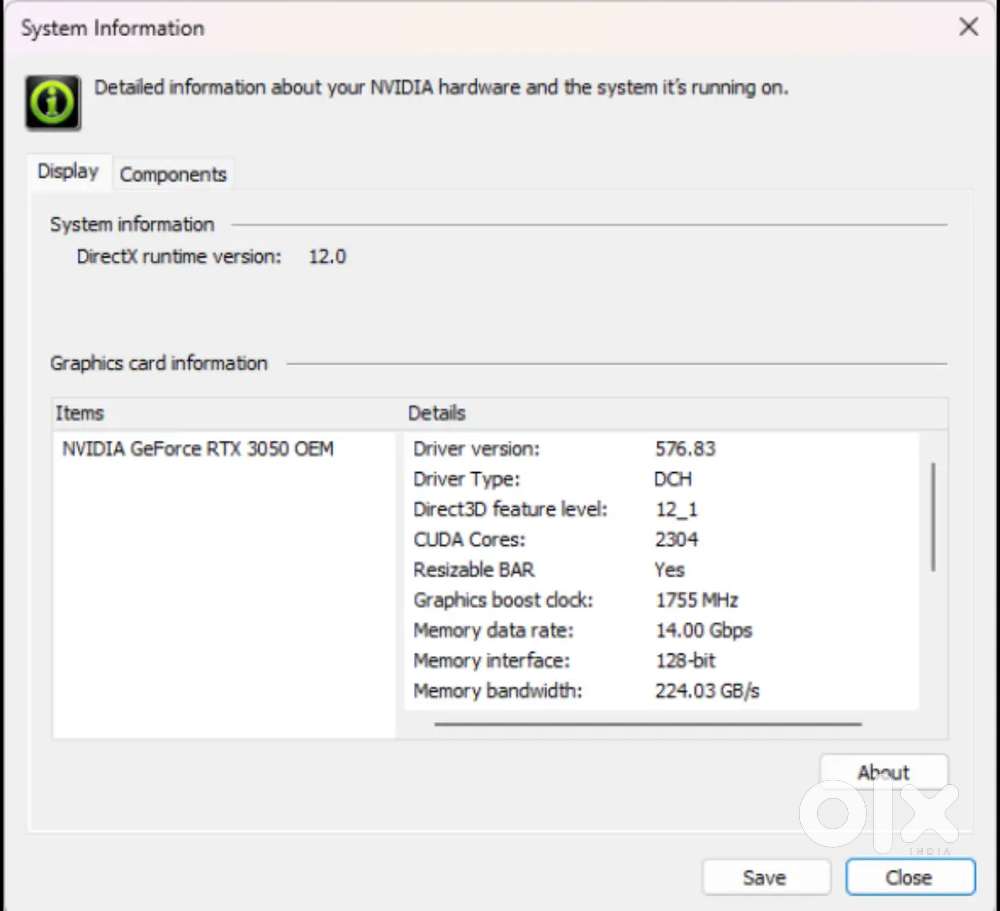Select the Memory bandwidth row
This screenshot has width=1000, height=911.
(497, 690)
